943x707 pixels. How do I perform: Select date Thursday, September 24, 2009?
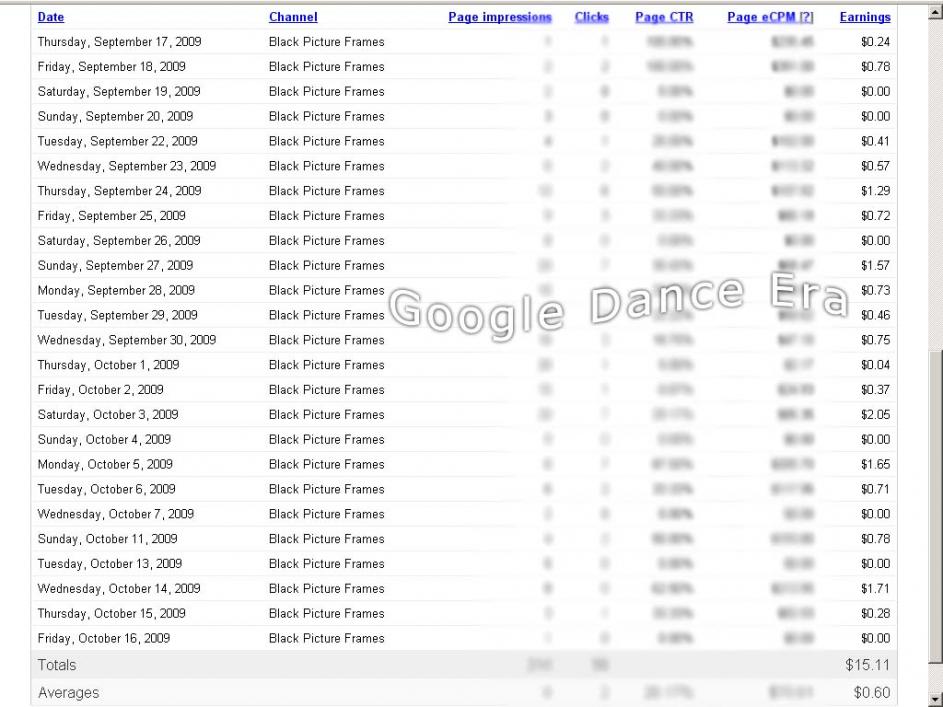coord(119,191)
